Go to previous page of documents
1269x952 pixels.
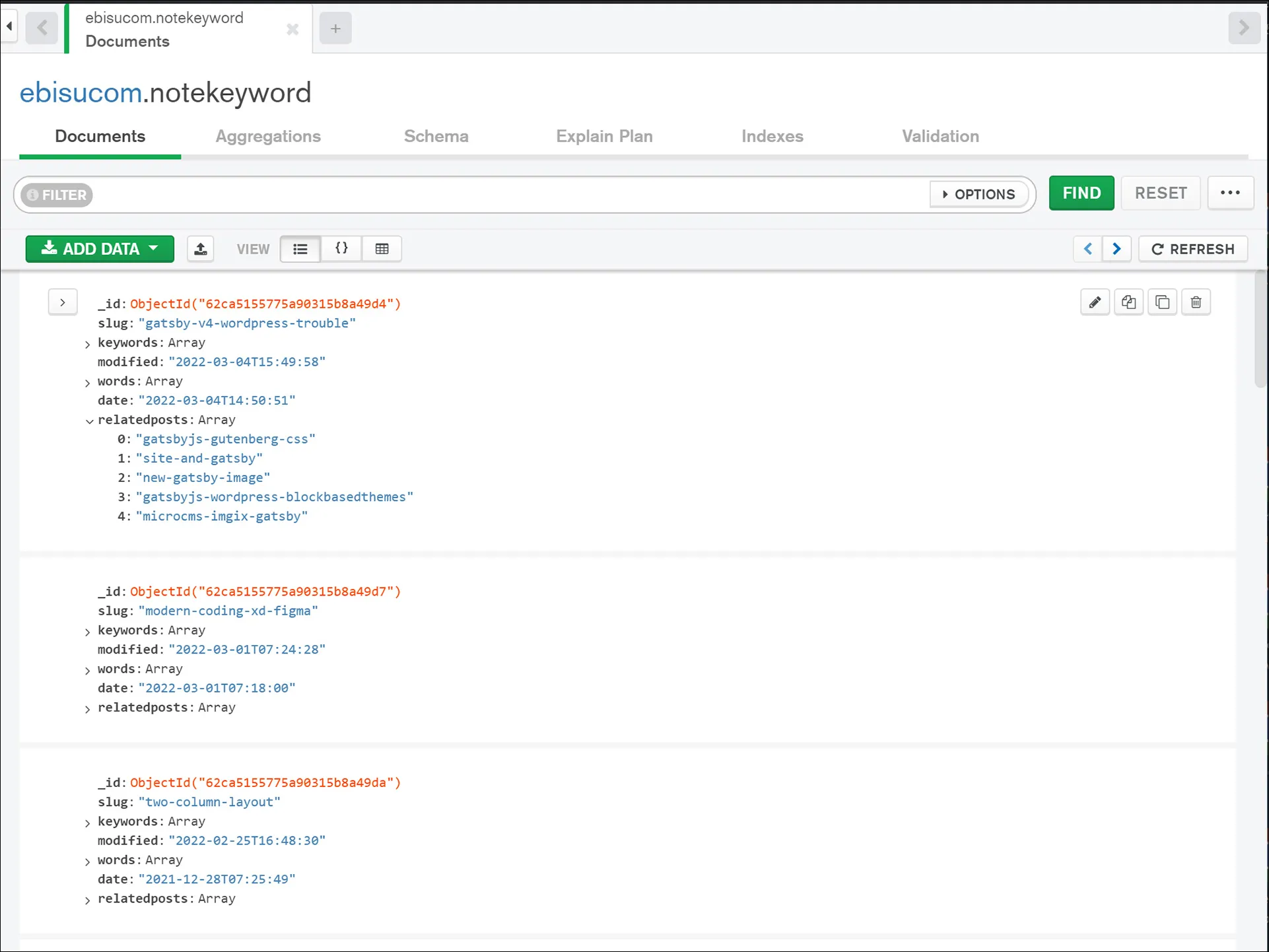pyautogui.click(x=1088, y=249)
